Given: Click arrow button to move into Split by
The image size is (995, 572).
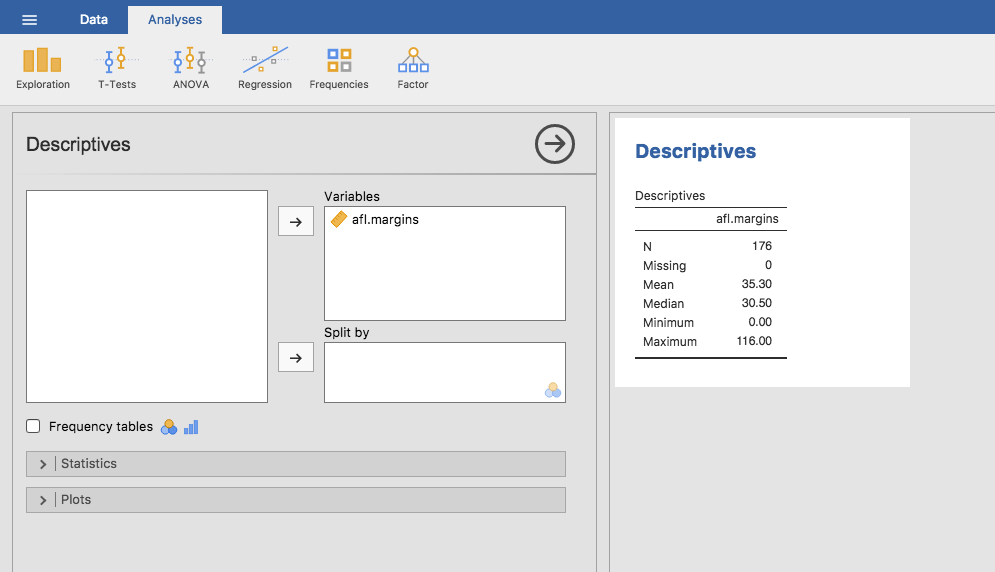Looking at the screenshot, I should 296,357.
